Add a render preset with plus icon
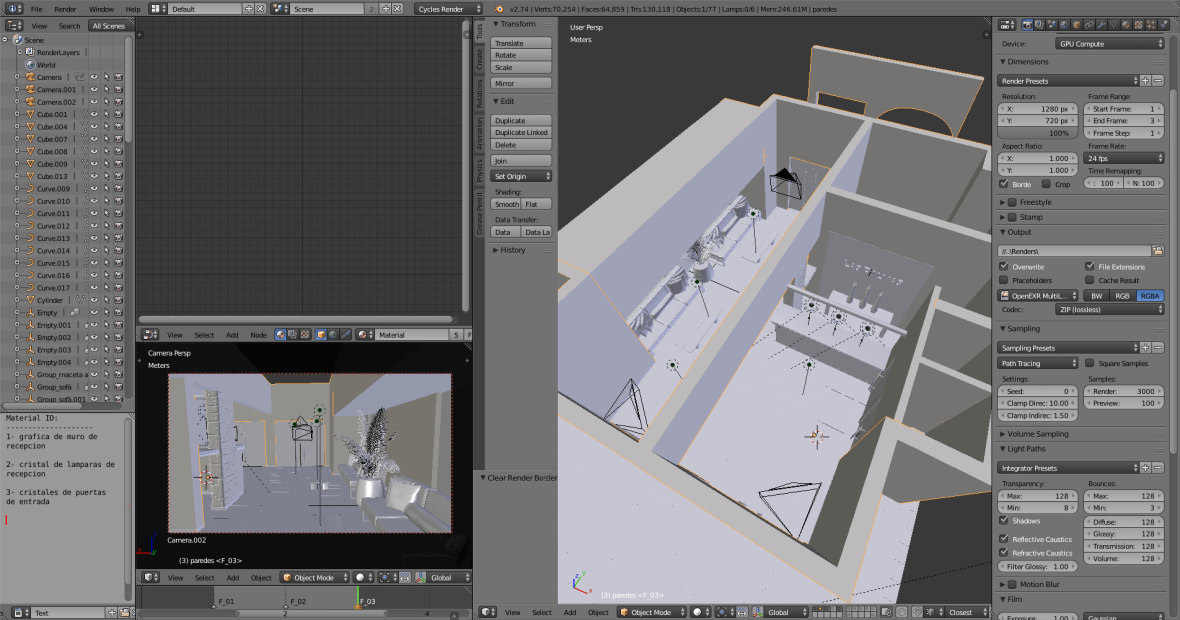Image resolution: width=1180 pixels, height=620 pixels. pyautogui.click(x=1146, y=80)
